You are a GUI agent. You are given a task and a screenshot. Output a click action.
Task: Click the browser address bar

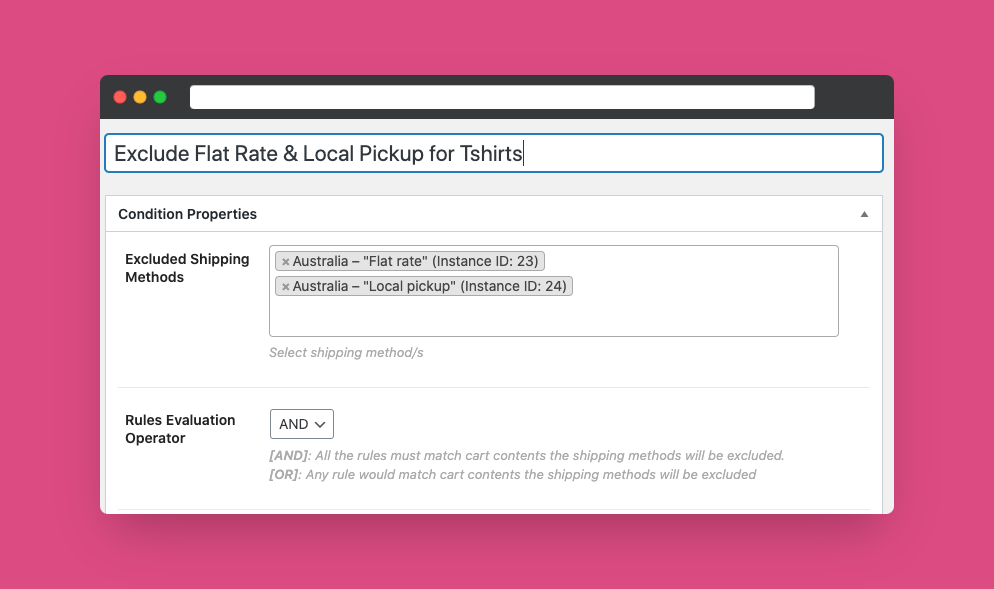502,97
